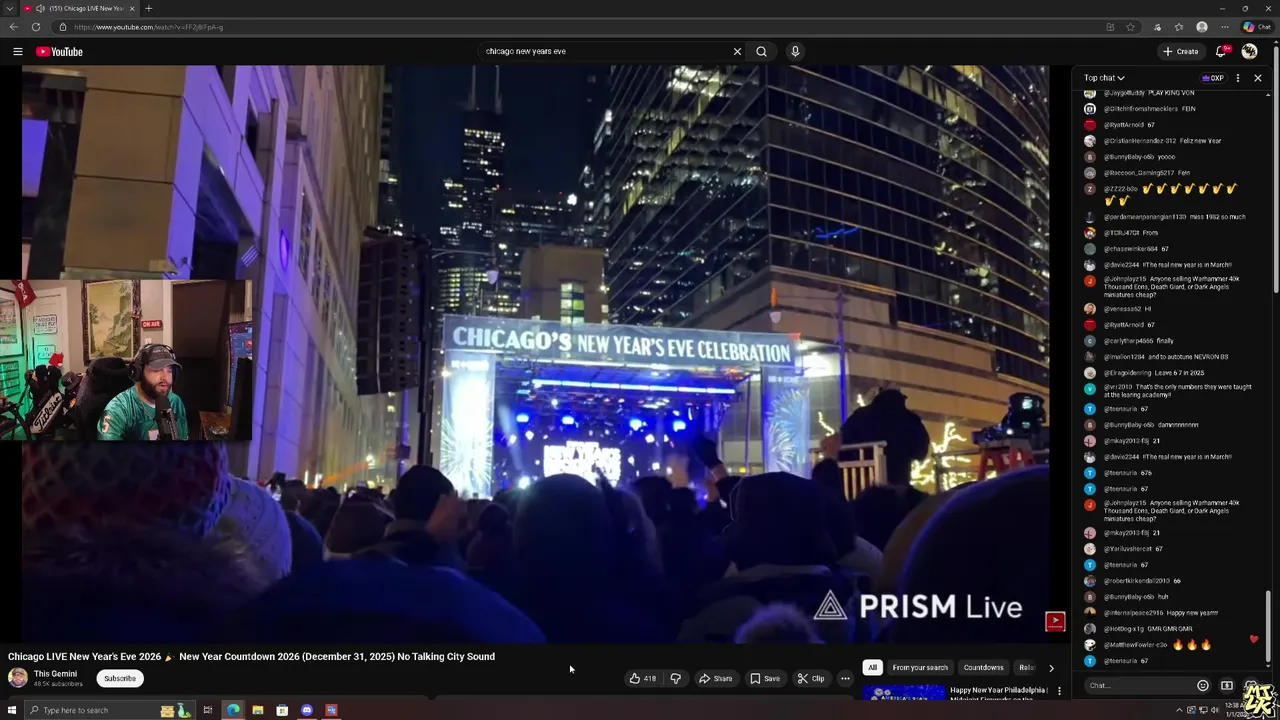Open browser profile icon
The width and height of the screenshot is (1280, 720).
point(1201,27)
